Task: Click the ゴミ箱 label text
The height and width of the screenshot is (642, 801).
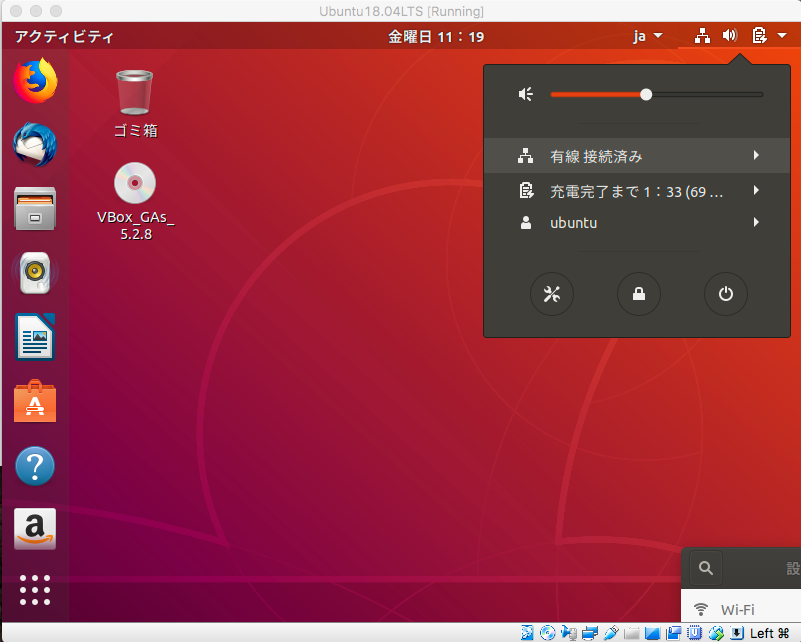Action: pos(135,131)
